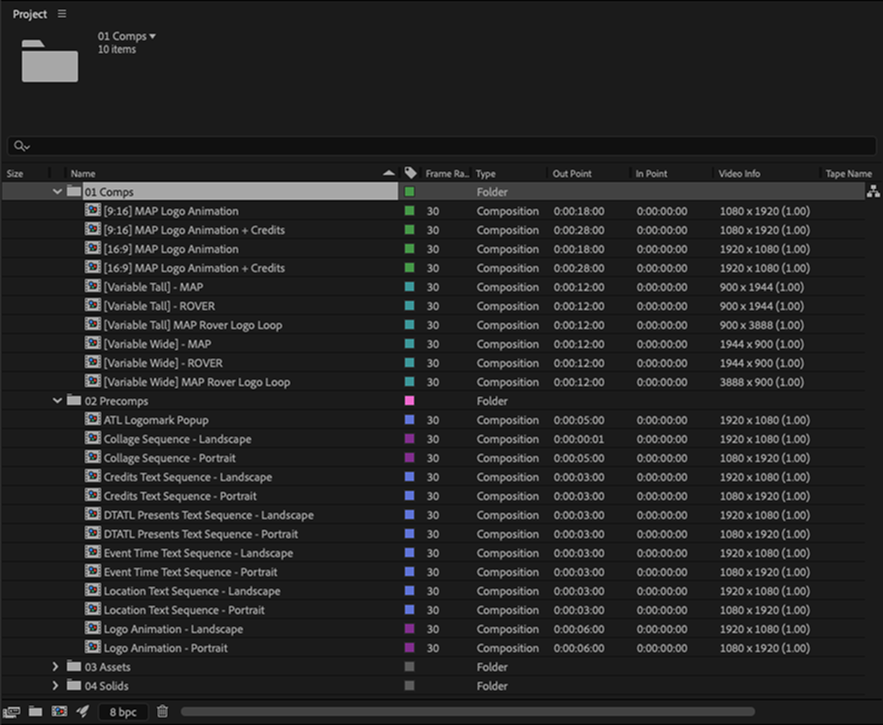This screenshot has height=725, width=883.
Task: Expand the 04 Solids folder
Action: tap(57, 686)
